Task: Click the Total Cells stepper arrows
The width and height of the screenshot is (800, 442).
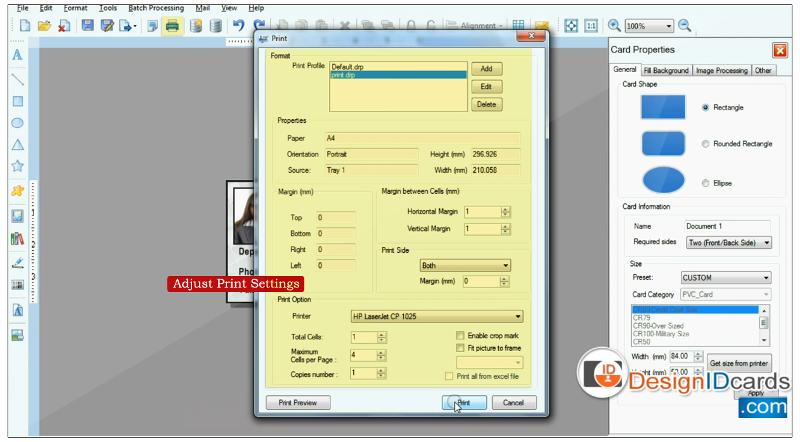Action: (x=382, y=337)
